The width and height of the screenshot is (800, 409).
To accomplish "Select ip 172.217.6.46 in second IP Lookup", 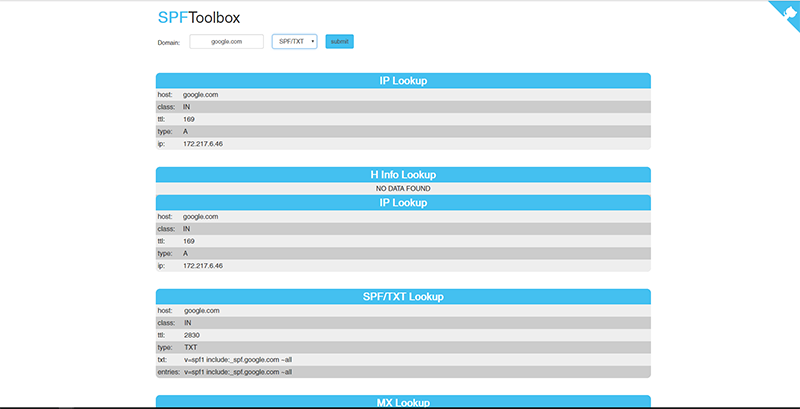I will [203, 266].
